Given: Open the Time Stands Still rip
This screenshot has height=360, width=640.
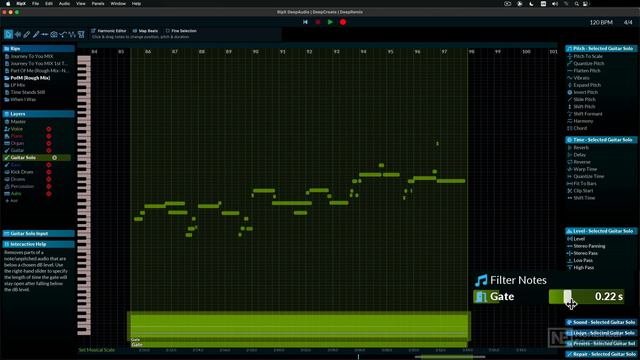Looking at the screenshot, I should tap(27, 92).
